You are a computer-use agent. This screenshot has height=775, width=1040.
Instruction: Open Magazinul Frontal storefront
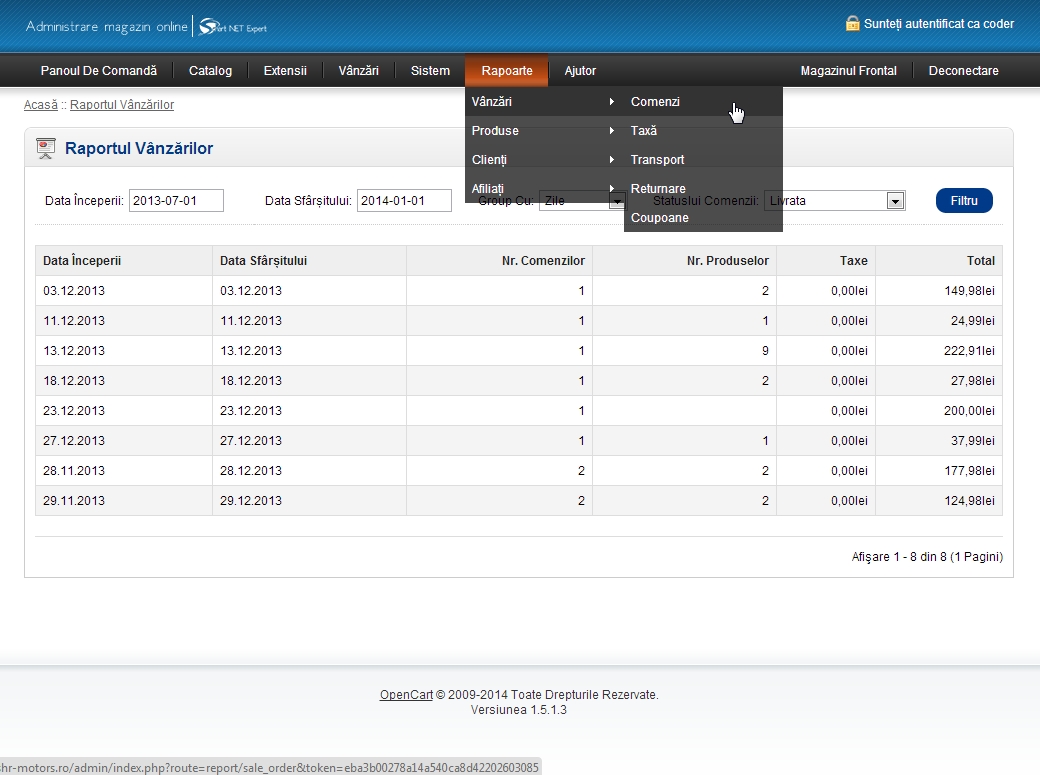click(x=848, y=71)
